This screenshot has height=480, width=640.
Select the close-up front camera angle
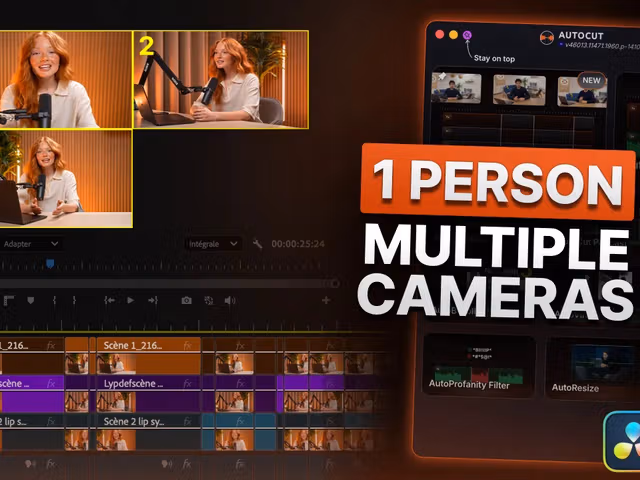(65, 80)
